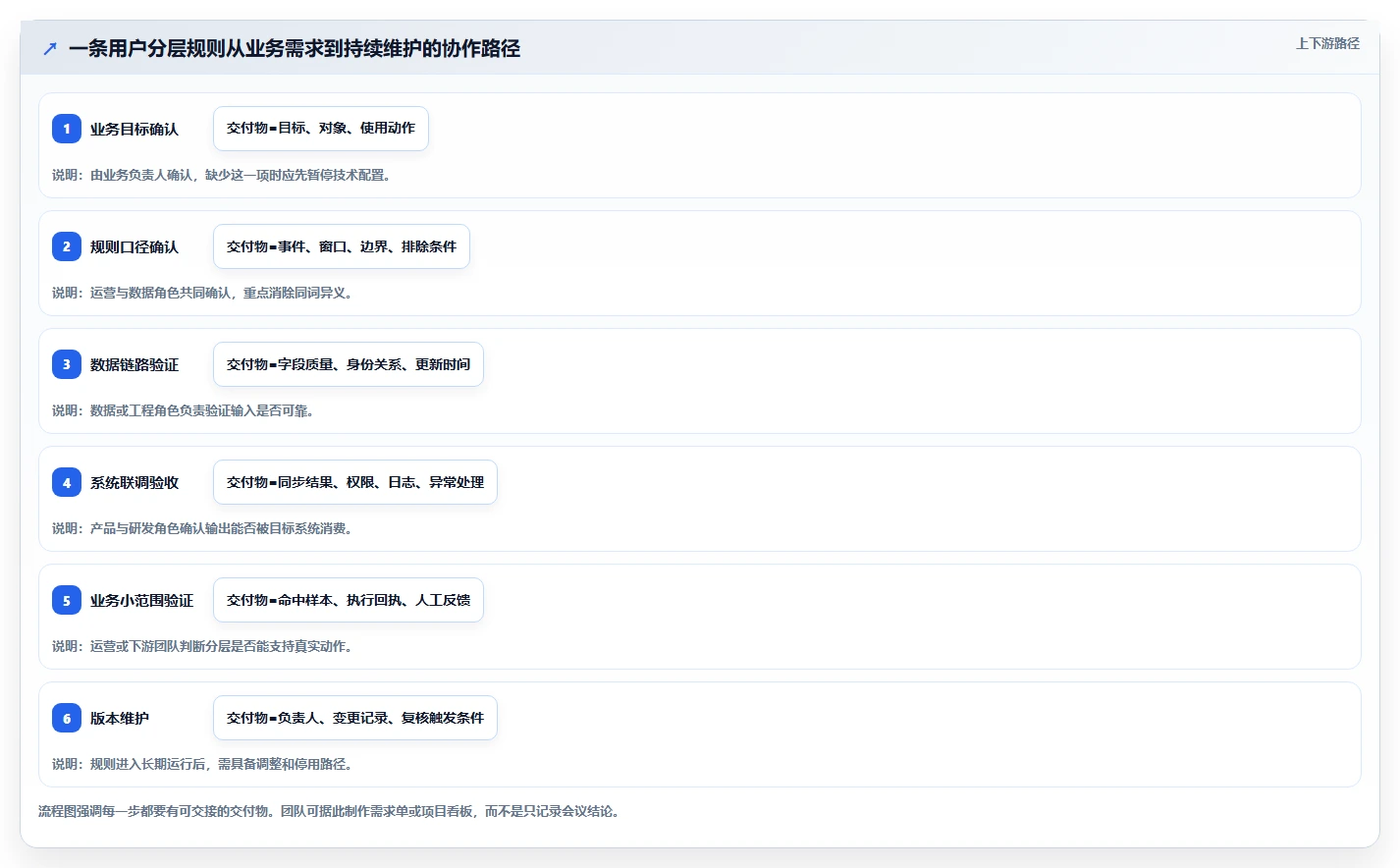This screenshot has width=1400, height=868.
Task: Select the deliverable chip 交付物=同步结果、权限、日志、异常处理
Action: [x=355, y=482]
